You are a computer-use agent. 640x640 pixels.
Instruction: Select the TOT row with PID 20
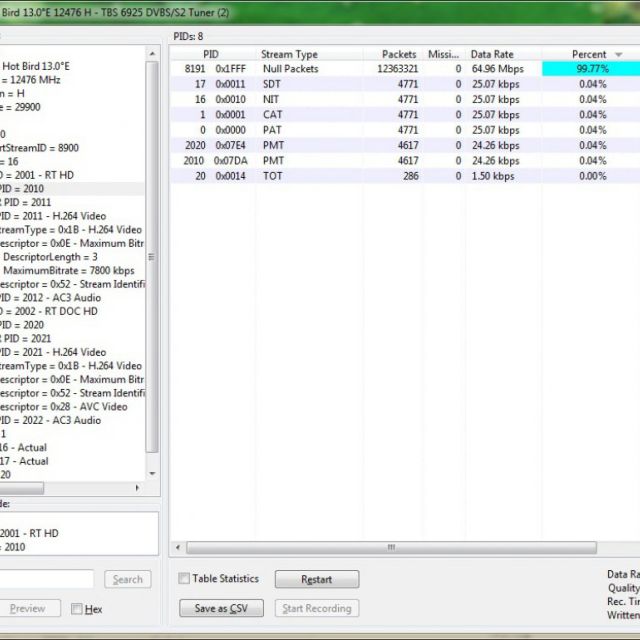point(290,176)
